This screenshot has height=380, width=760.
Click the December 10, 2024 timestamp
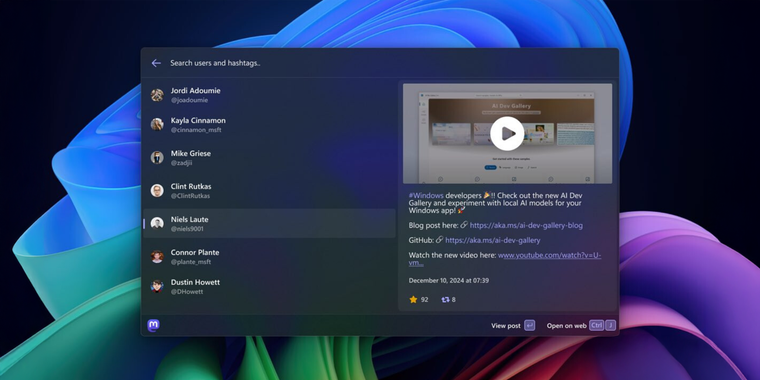(x=448, y=280)
